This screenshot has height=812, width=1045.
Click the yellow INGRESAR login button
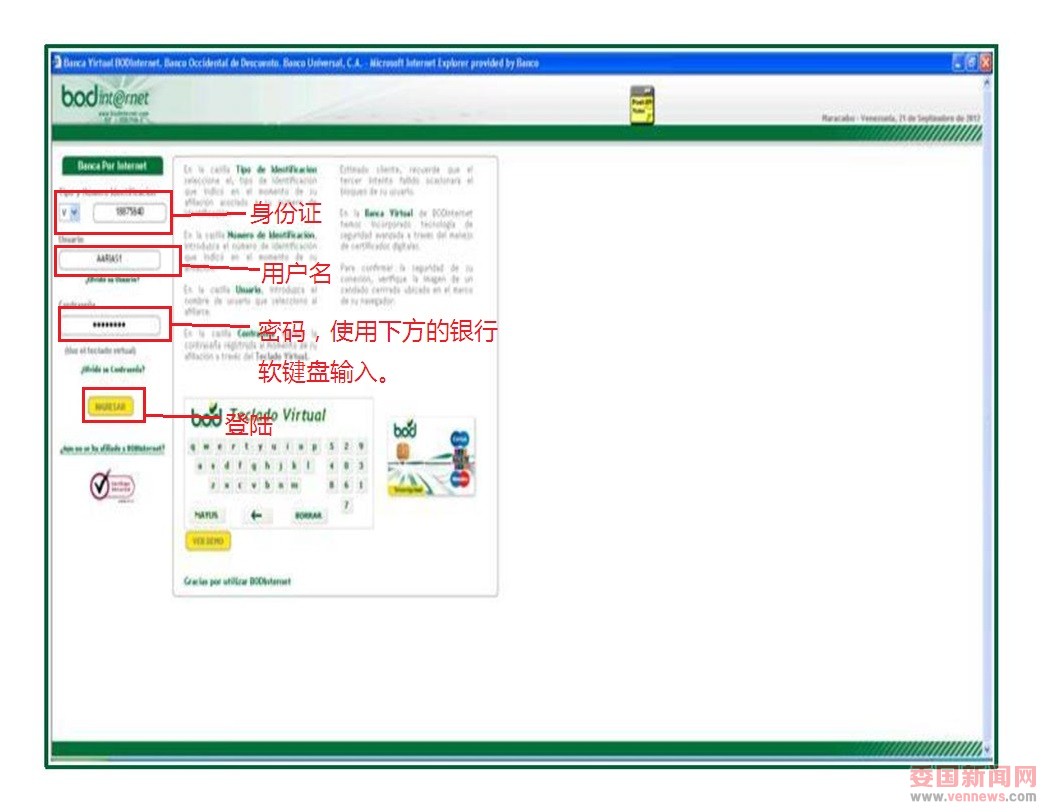(x=111, y=407)
